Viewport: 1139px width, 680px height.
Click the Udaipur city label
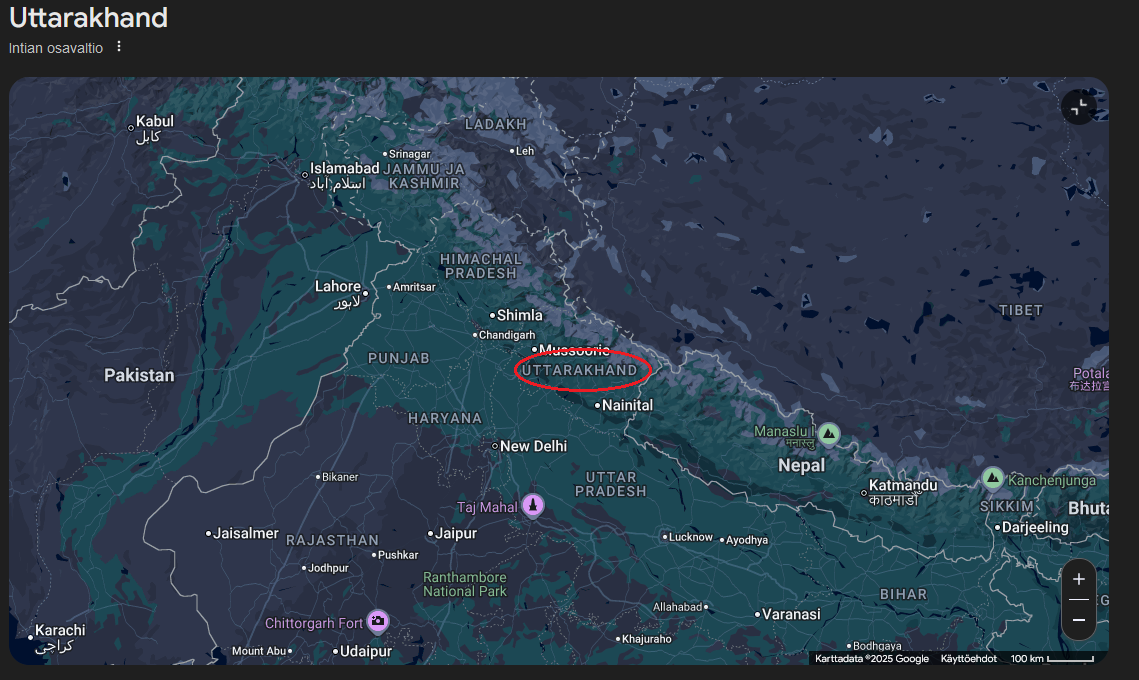click(x=365, y=651)
